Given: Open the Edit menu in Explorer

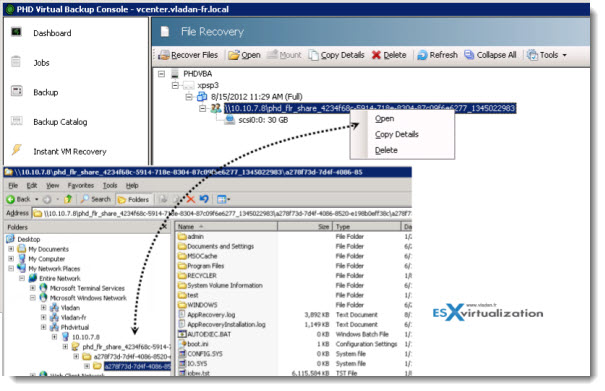Looking at the screenshot, I should click(32, 186).
